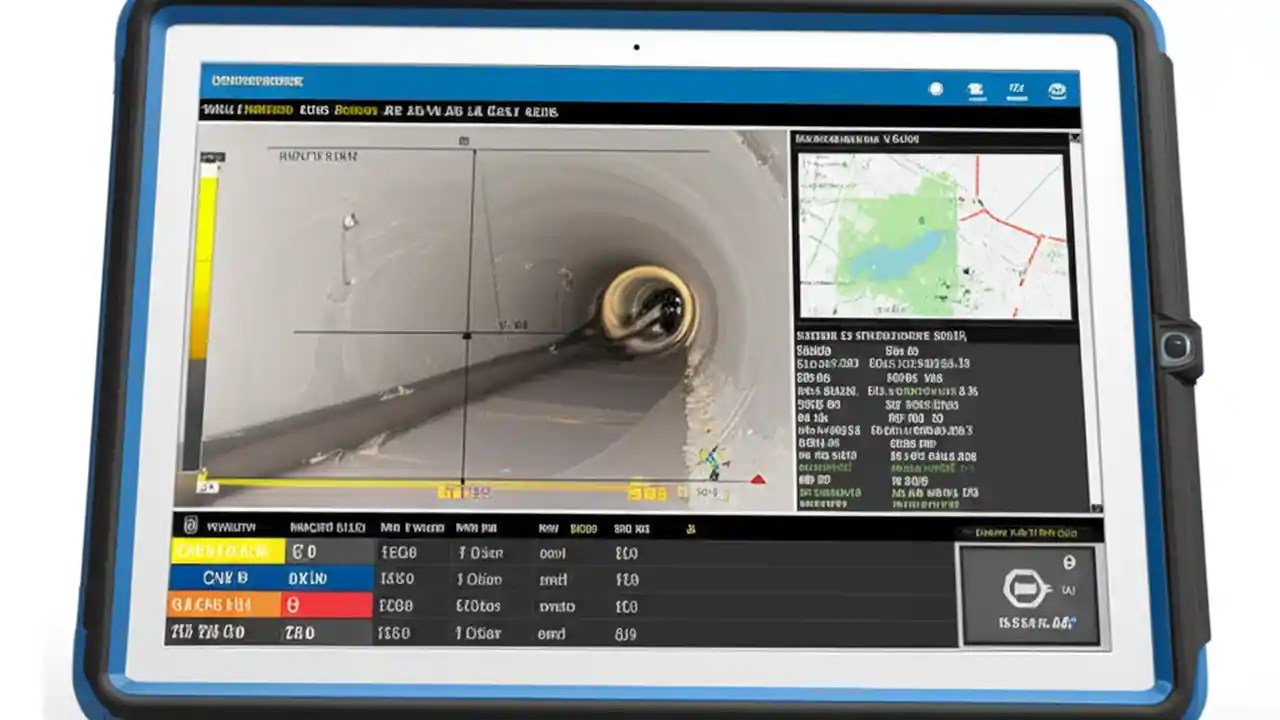Click the 180 marker on the distance scale
Screen dimensions: 1280x720
click(x=460, y=488)
